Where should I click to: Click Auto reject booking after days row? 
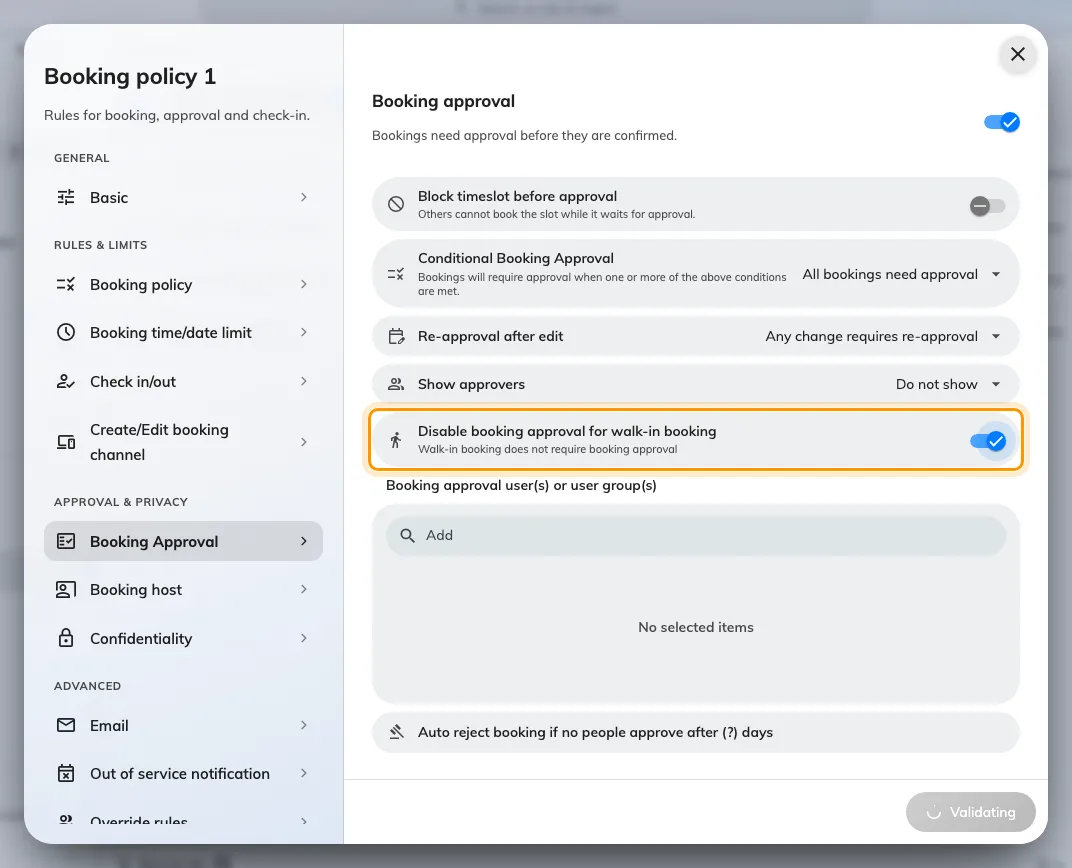695,732
